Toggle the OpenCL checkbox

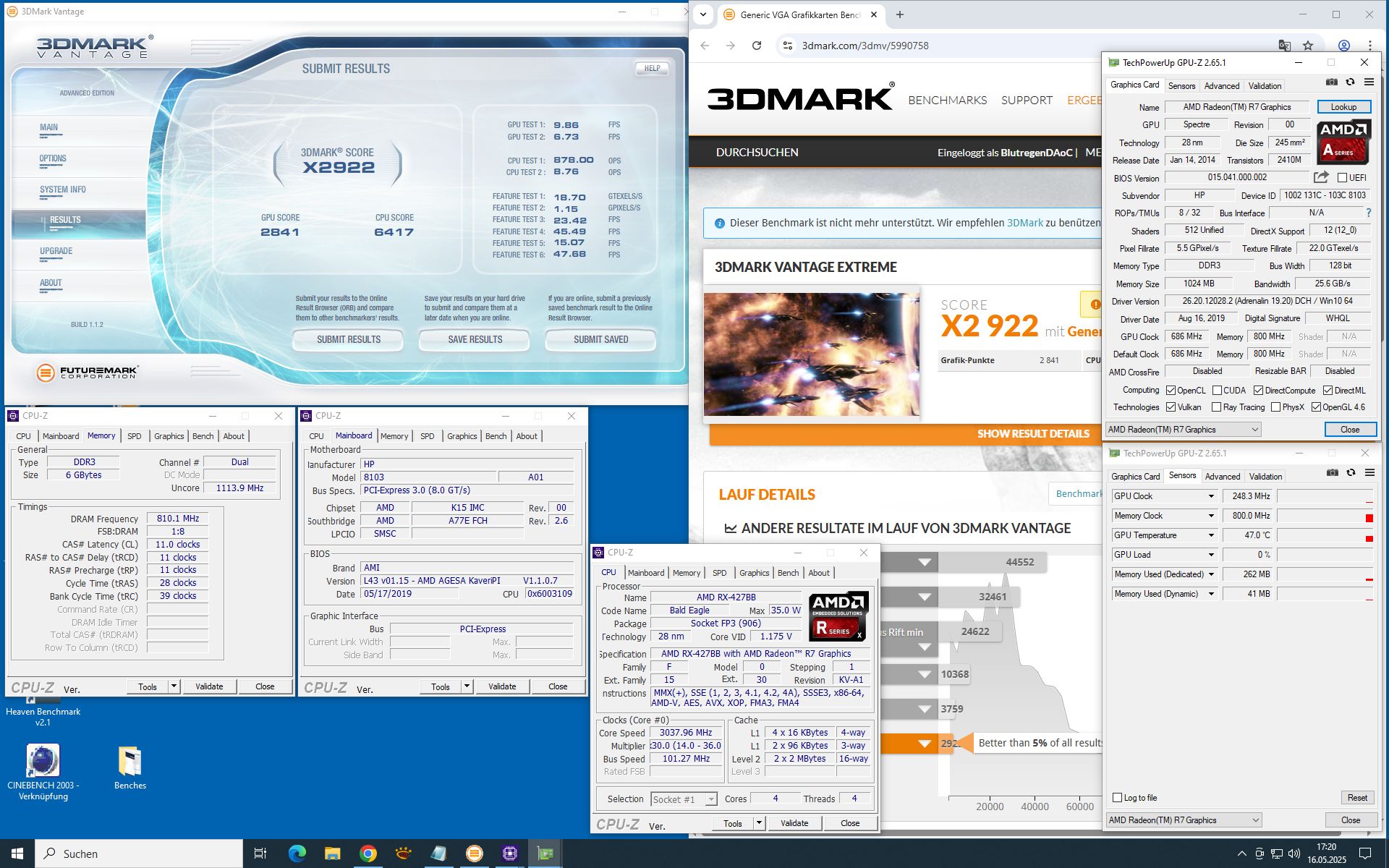tap(1171, 391)
